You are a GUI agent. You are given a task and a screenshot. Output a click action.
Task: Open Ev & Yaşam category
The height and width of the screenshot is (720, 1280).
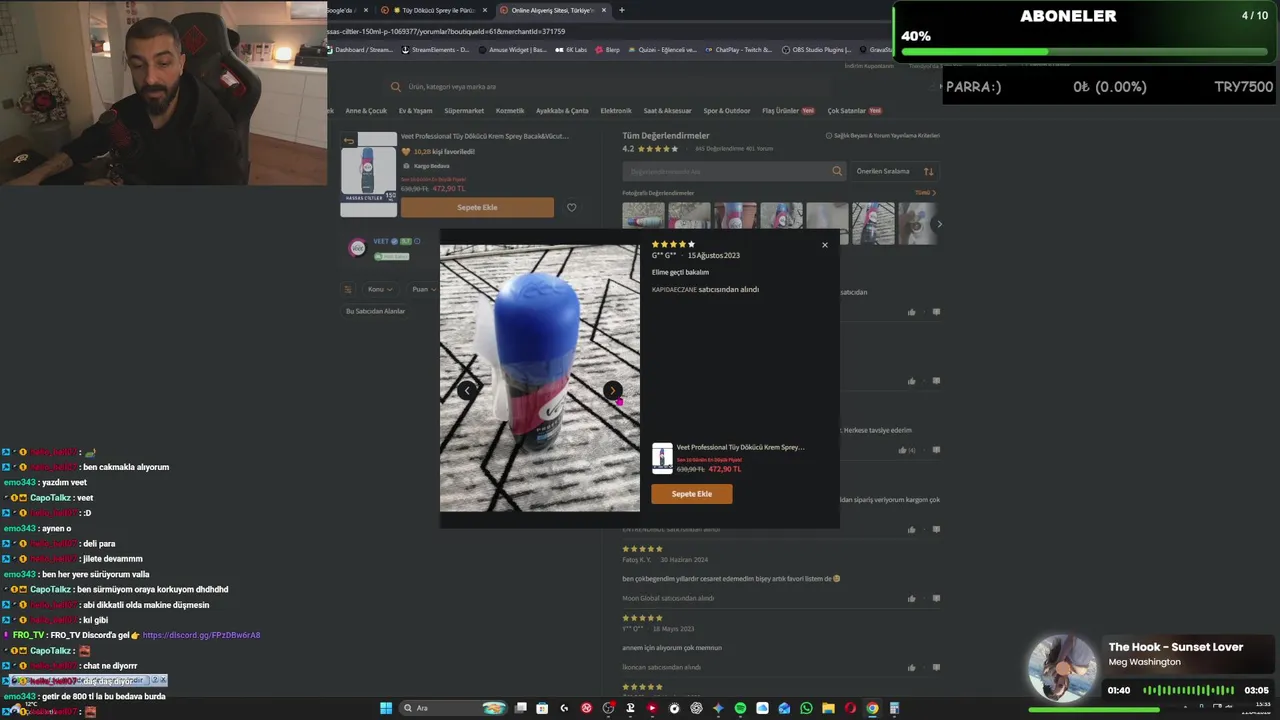pyautogui.click(x=416, y=111)
